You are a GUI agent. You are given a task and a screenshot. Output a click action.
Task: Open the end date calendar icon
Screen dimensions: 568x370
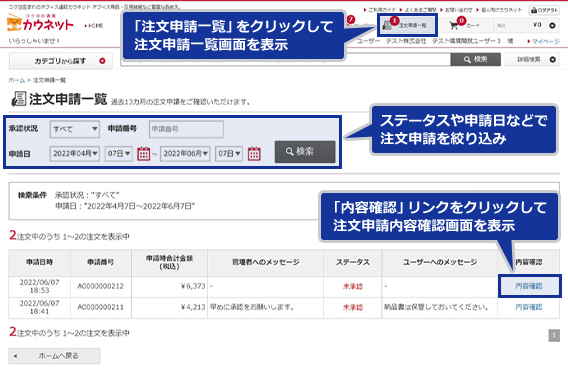tap(254, 154)
